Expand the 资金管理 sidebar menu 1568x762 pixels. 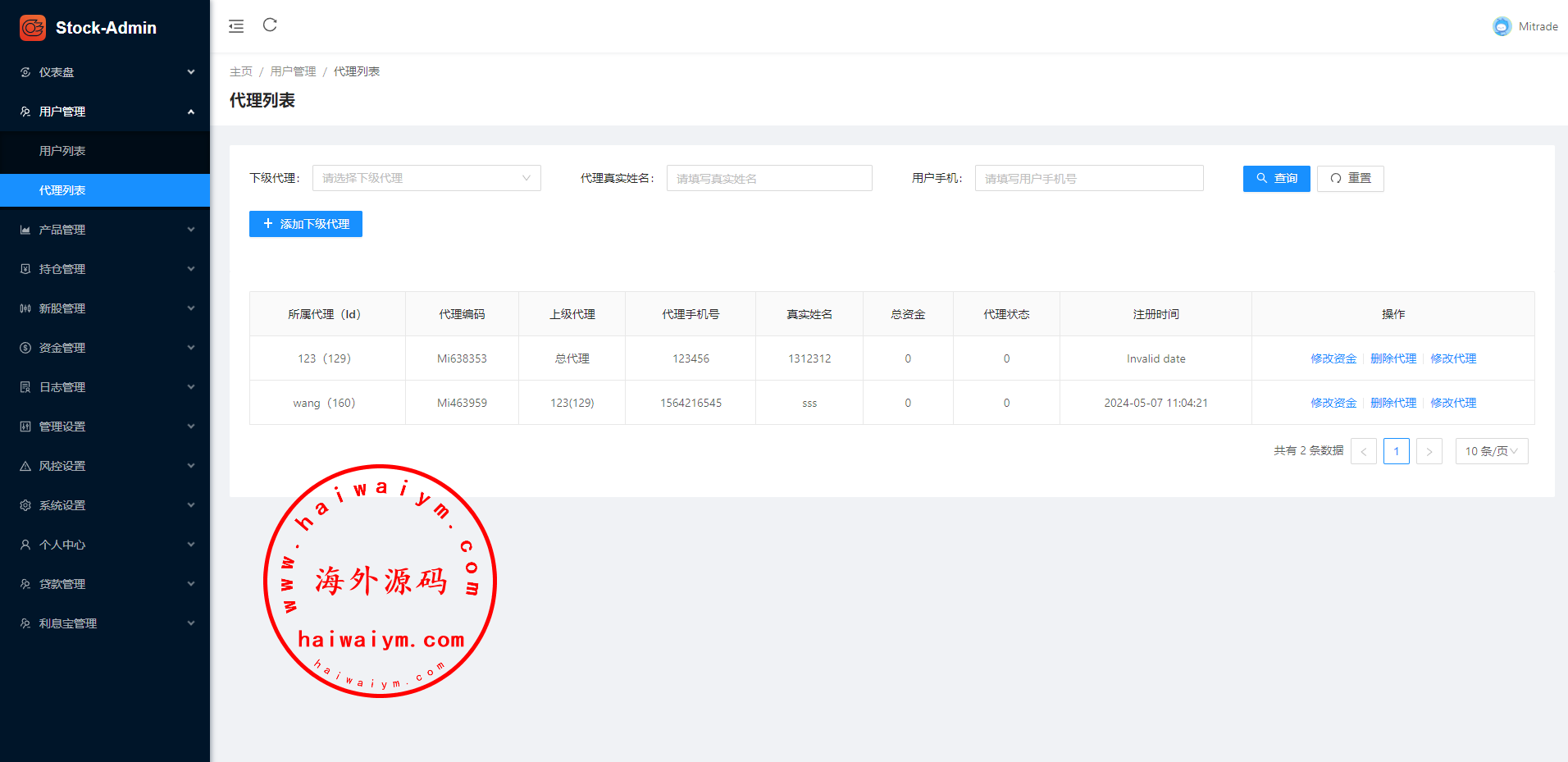pos(105,348)
